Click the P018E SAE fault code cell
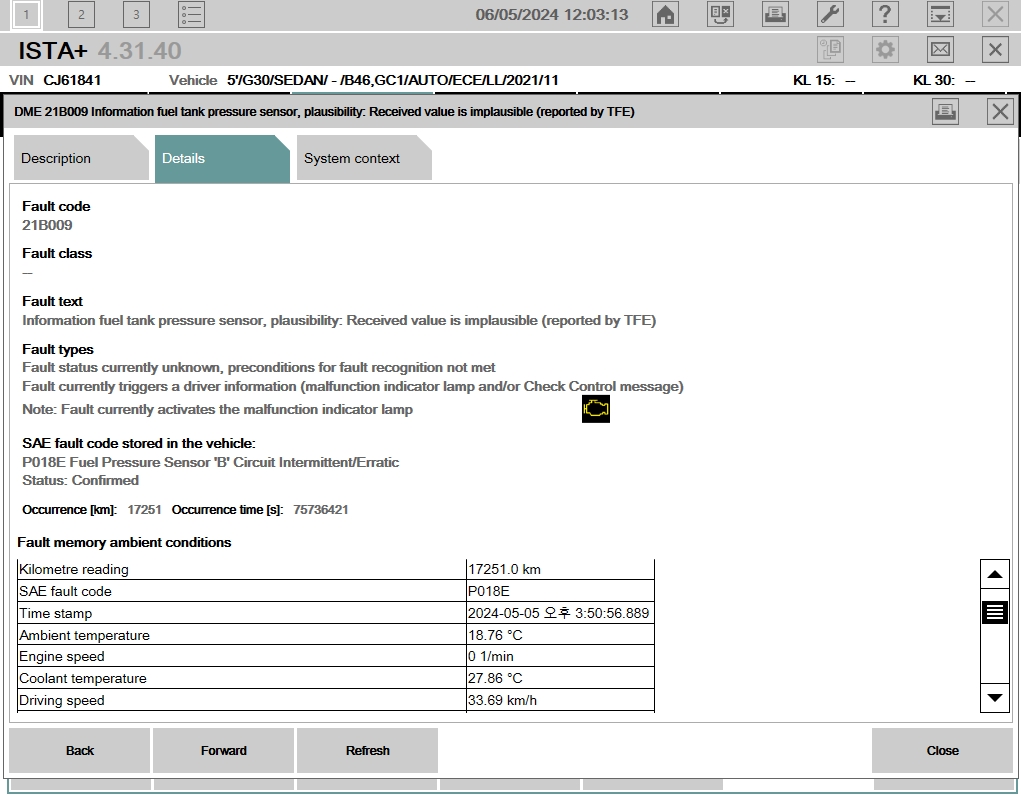1021x796 pixels. click(x=560, y=591)
